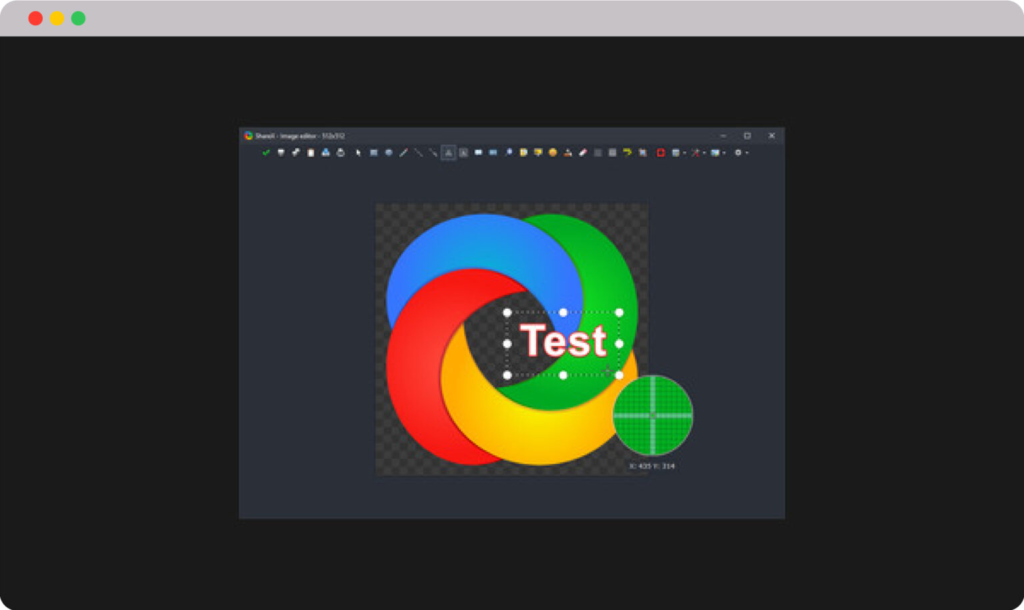Pick the yellow smiley sticker tool
The image size is (1024, 610).
(552, 153)
